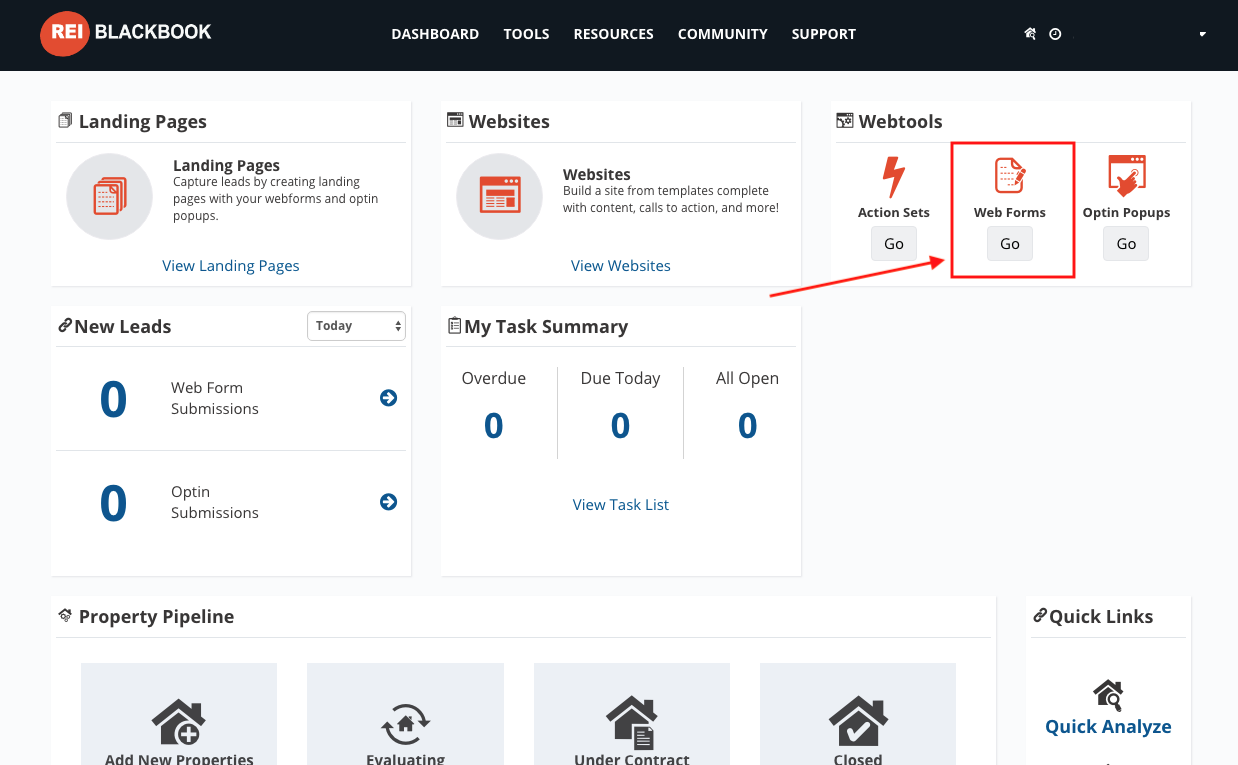The image size is (1238, 765).
Task: Click the Optin Popups label
Action: pos(1126,213)
